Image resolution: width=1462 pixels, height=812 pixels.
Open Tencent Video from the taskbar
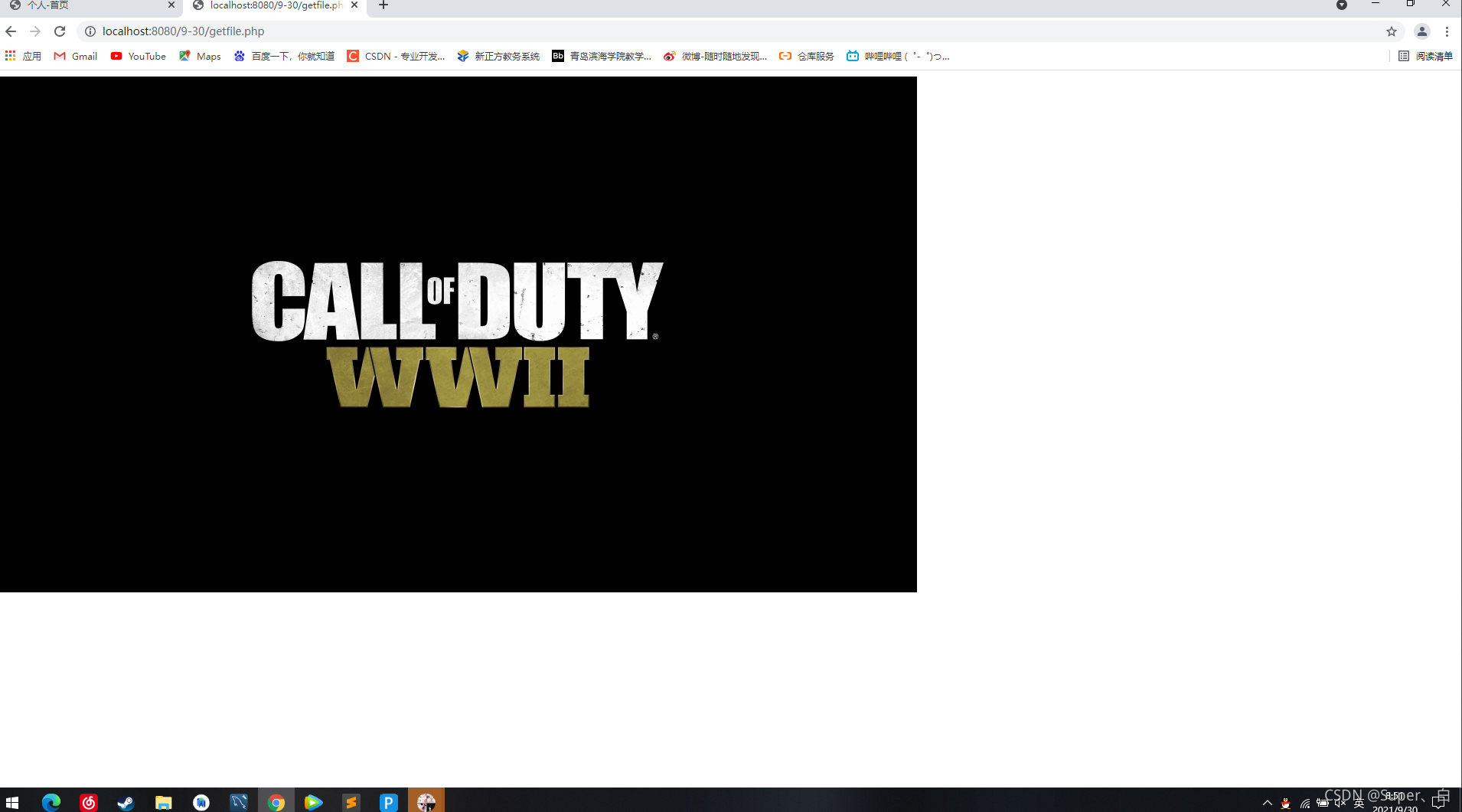[313, 801]
